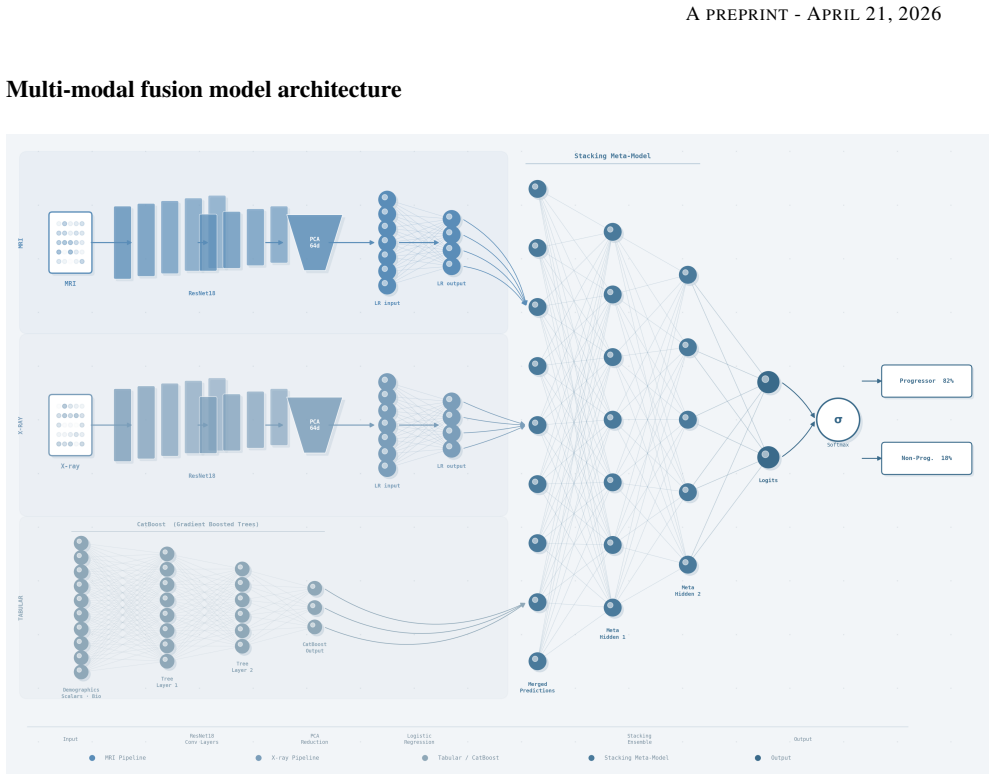Click the Output legend dot
The width and height of the screenshot is (995, 780).
click(758, 758)
